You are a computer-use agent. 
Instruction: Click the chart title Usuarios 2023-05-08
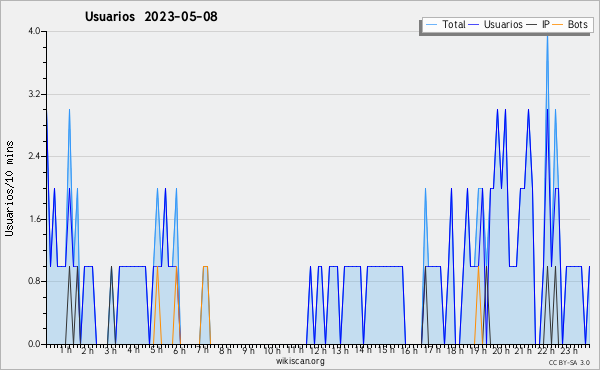(x=151, y=16)
